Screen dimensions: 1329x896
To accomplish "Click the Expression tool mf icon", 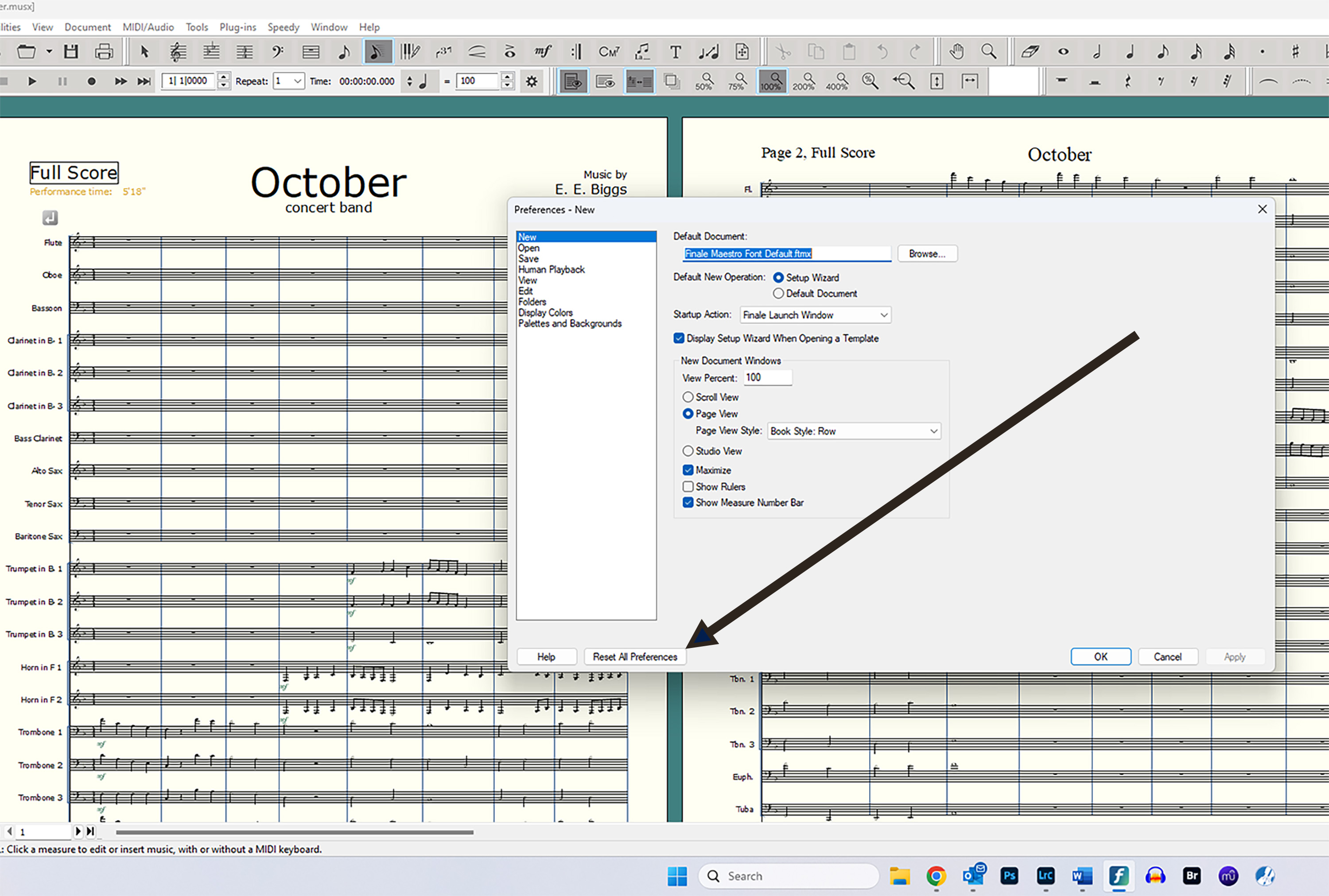I will pyautogui.click(x=542, y=52).
